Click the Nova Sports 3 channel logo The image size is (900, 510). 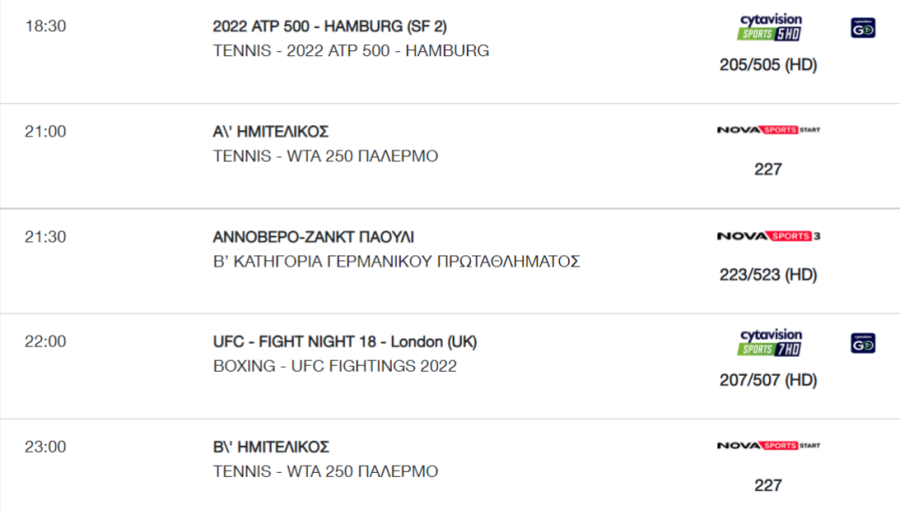tap(769, 236)
